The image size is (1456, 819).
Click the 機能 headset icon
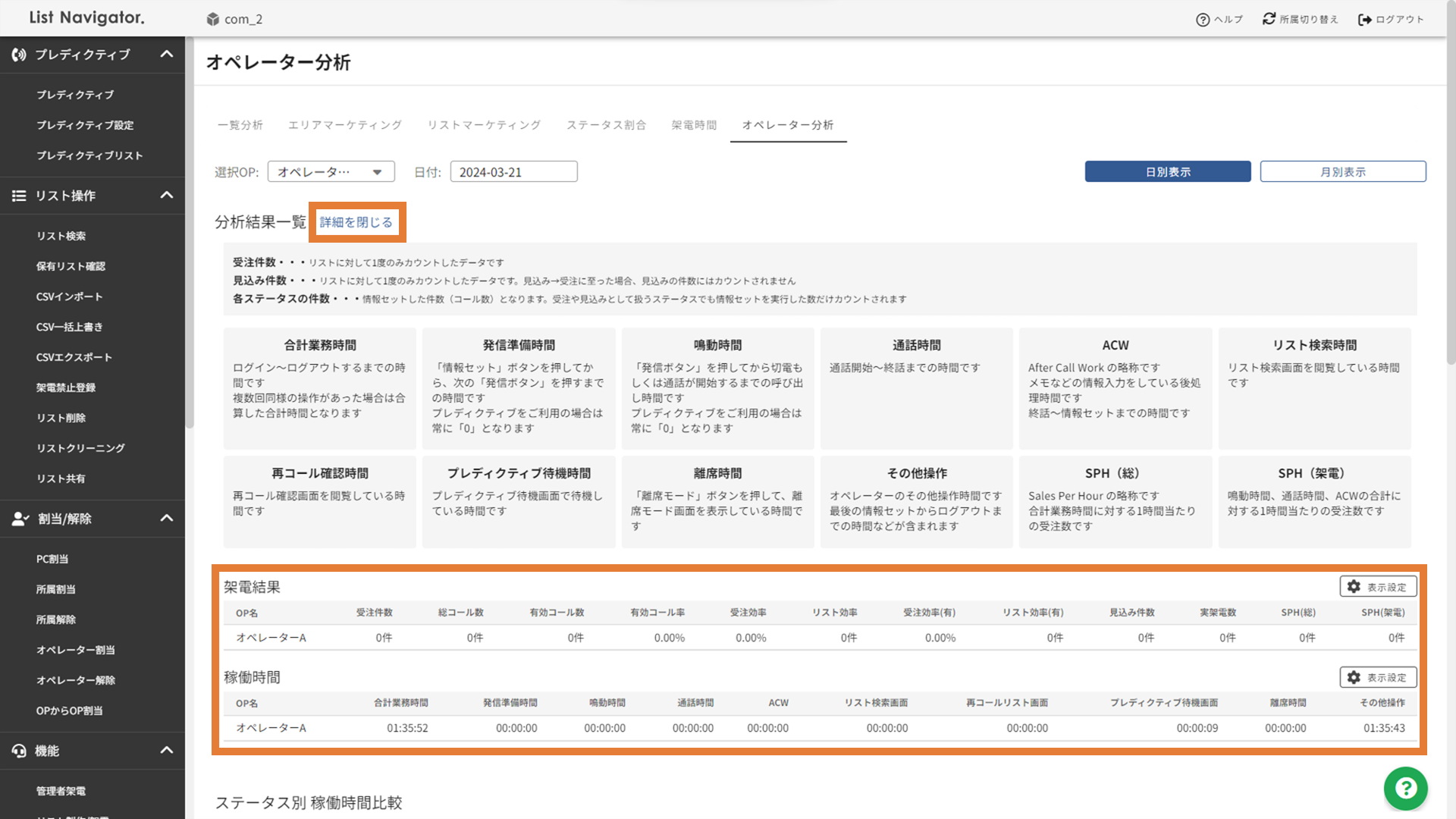(19, 751)
